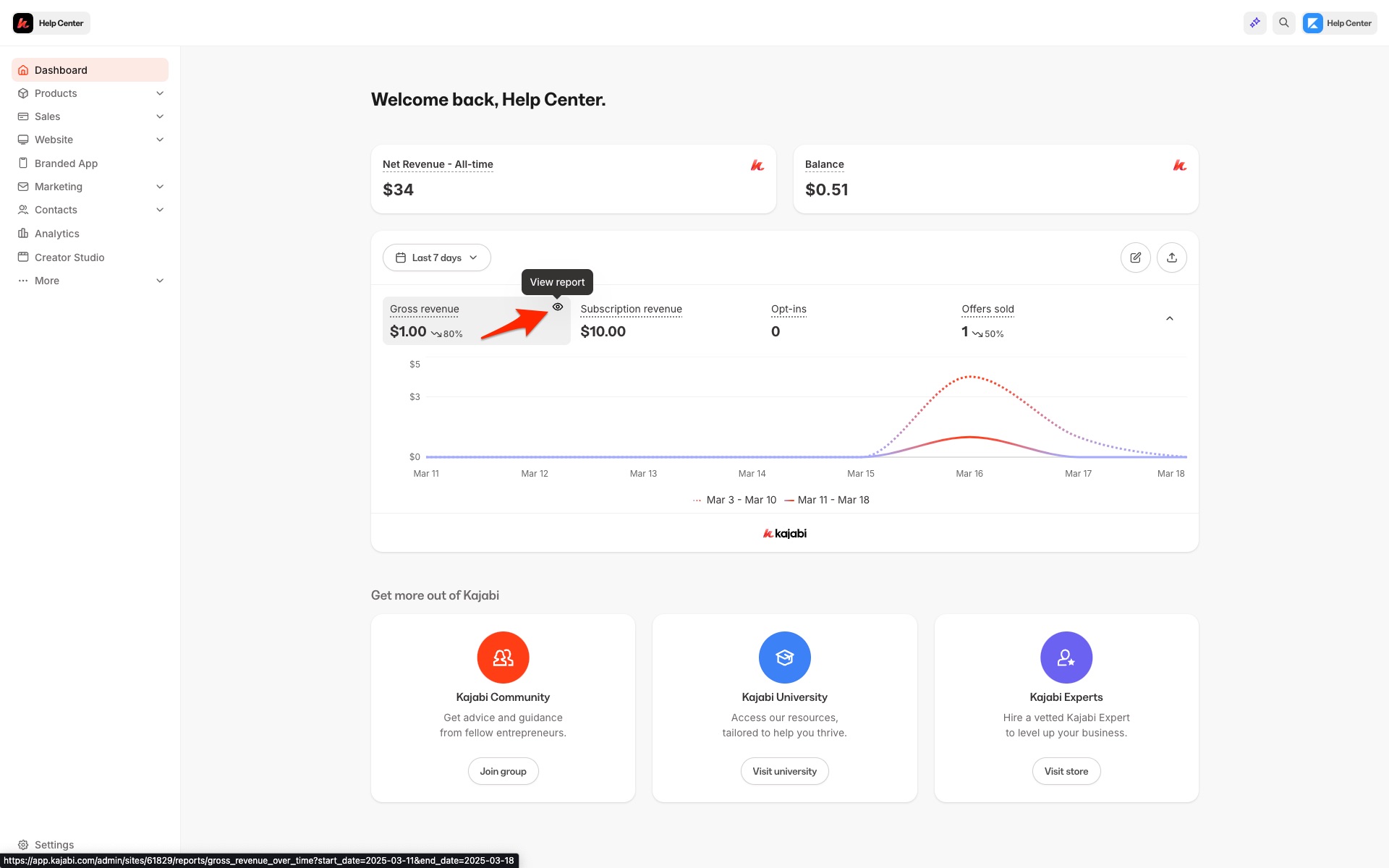This screenshot has width=1389, height=868.
Task: Toggle the Mar 3 - Mar 10 legend series
Action: 734,500
